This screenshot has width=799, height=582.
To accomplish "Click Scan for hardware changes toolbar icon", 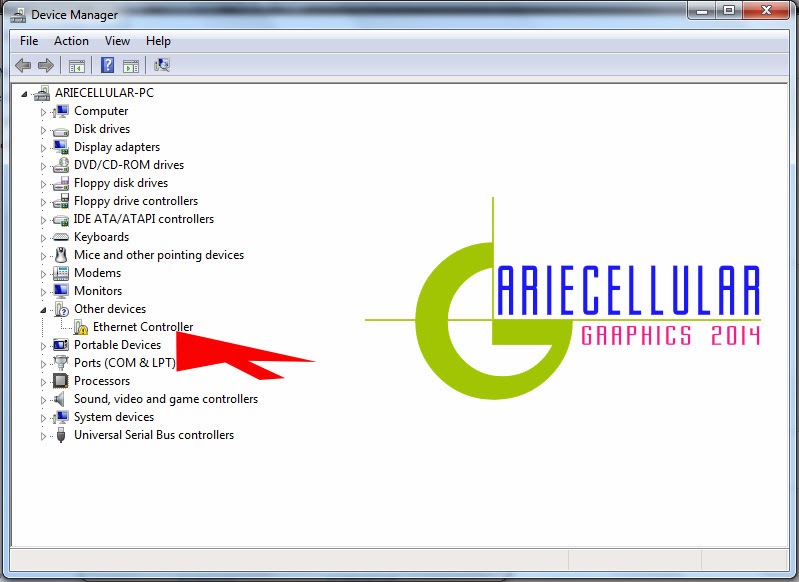I will pos(162,65).
